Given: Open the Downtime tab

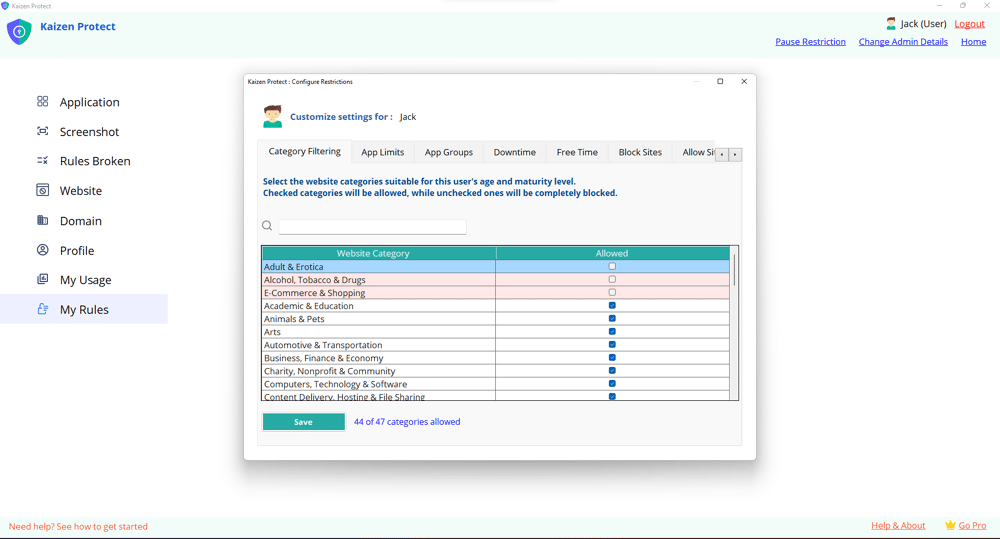Looking at the screenshot, I should pos(514,152).
